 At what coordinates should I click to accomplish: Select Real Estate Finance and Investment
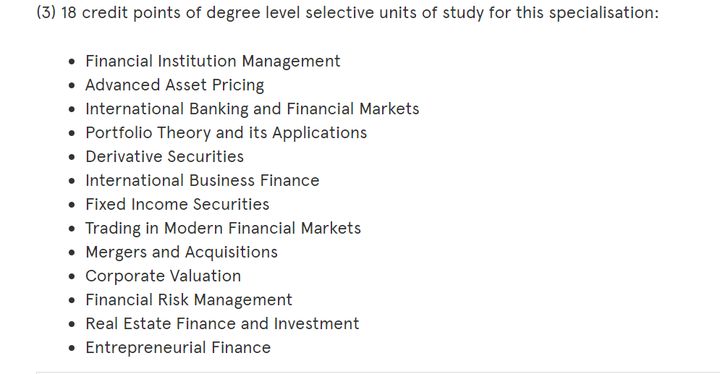[x=222, y=324]
